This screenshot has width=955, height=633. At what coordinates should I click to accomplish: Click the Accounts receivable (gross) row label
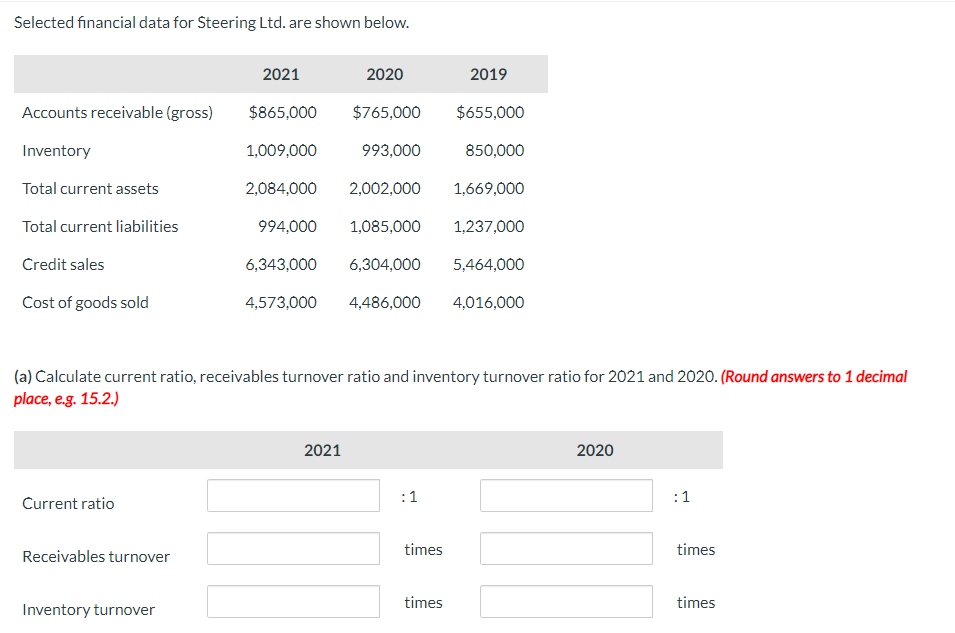coord(117,112)
